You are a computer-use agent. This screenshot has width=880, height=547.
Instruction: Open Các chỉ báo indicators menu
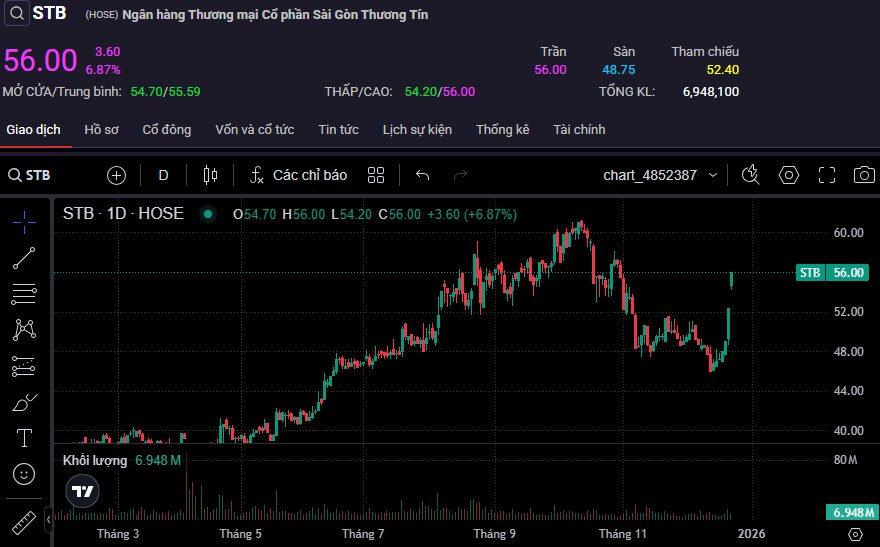click(298, 176)
